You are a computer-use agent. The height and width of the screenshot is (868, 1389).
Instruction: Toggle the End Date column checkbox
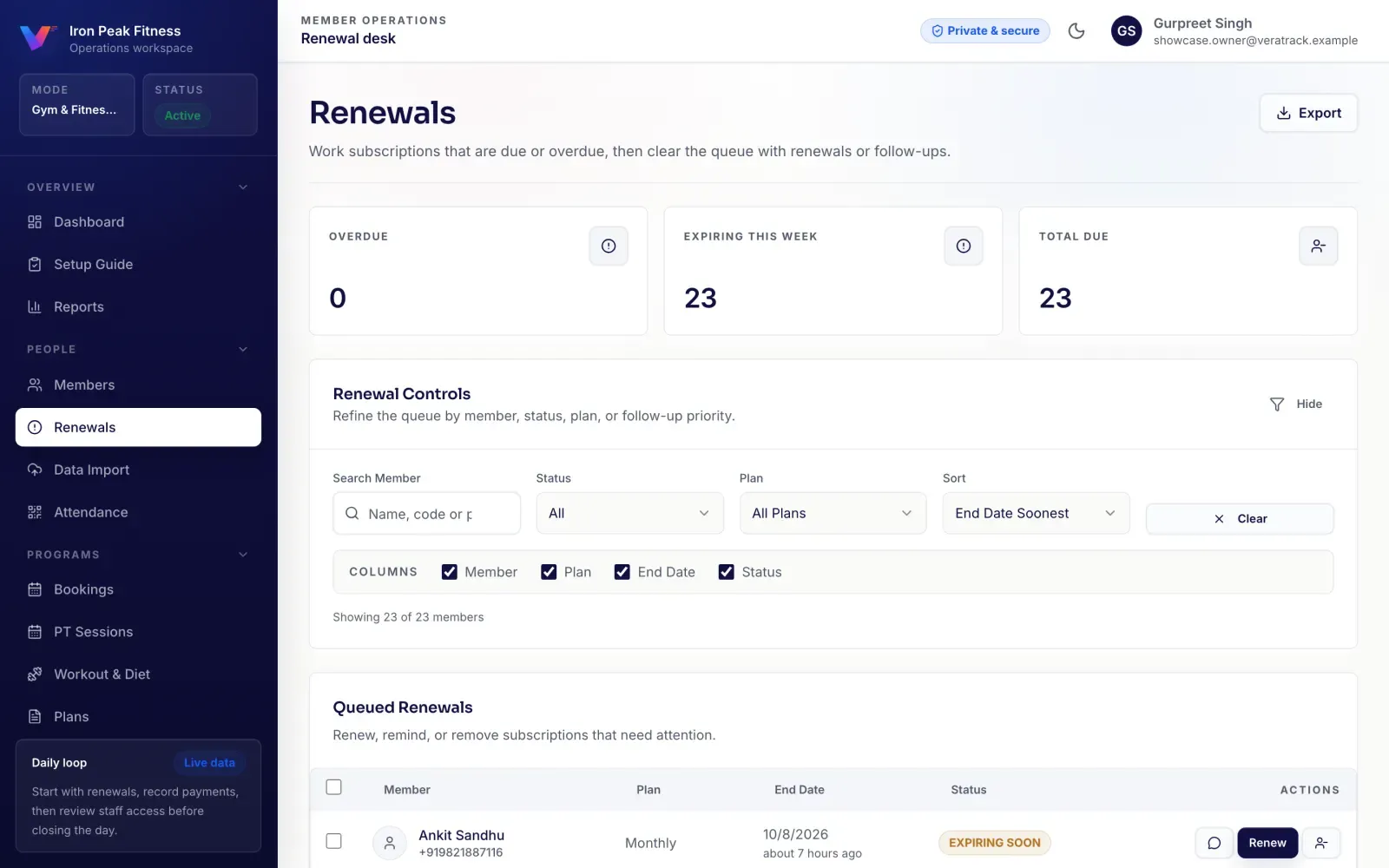click(622, 572)
